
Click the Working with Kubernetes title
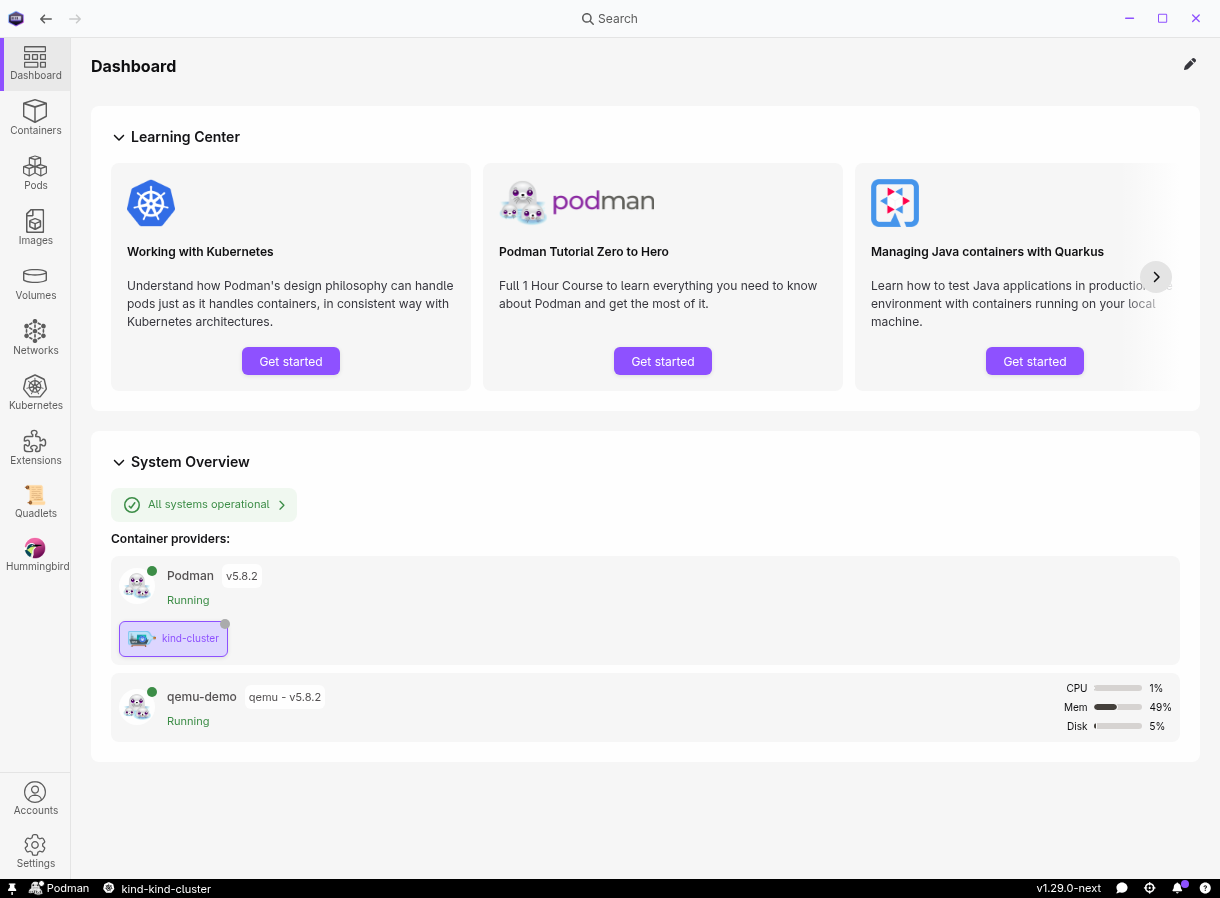[200, 252]
